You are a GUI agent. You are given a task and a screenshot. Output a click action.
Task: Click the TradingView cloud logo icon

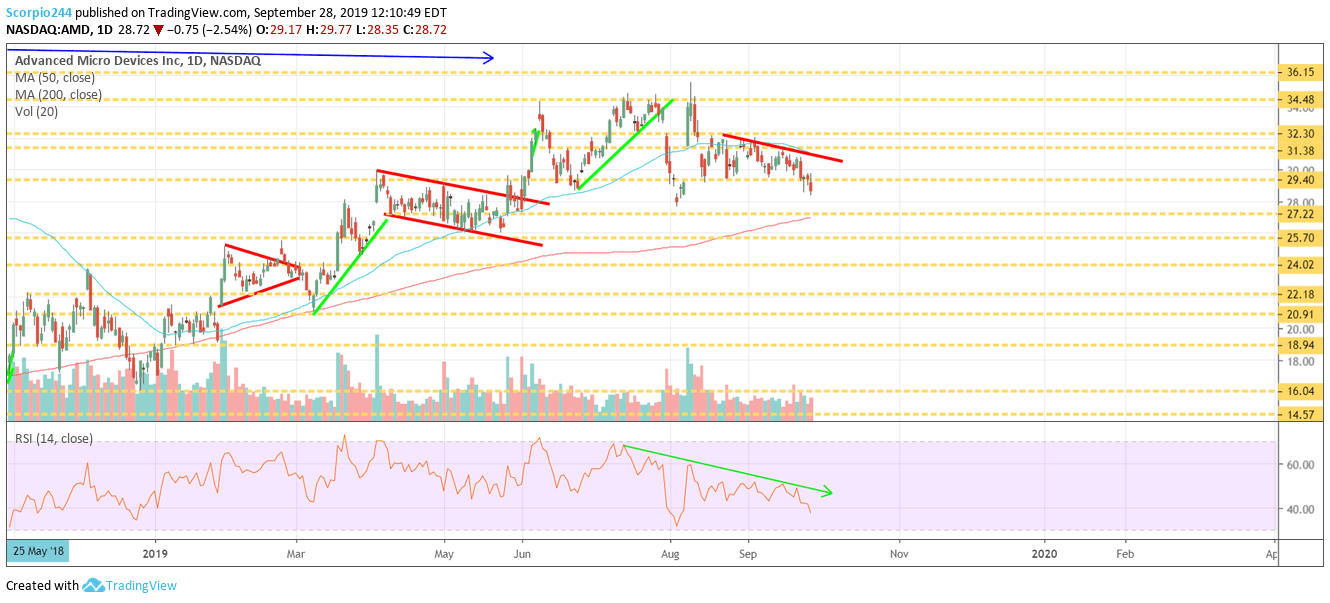[94, 585]
